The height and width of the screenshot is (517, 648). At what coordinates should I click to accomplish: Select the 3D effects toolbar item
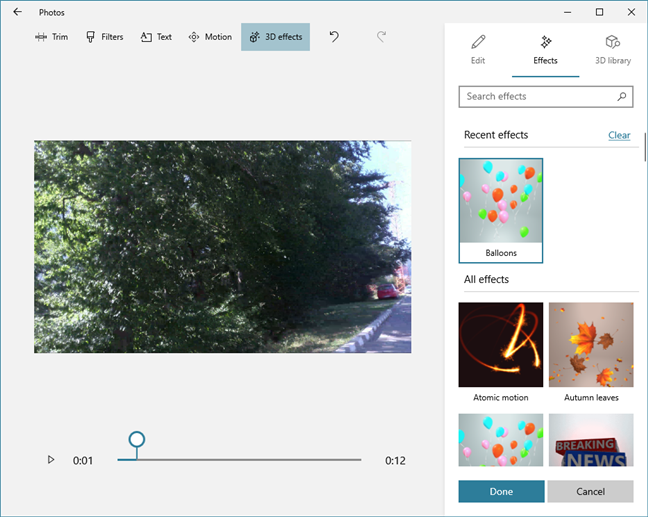click(x=276, y=37)
